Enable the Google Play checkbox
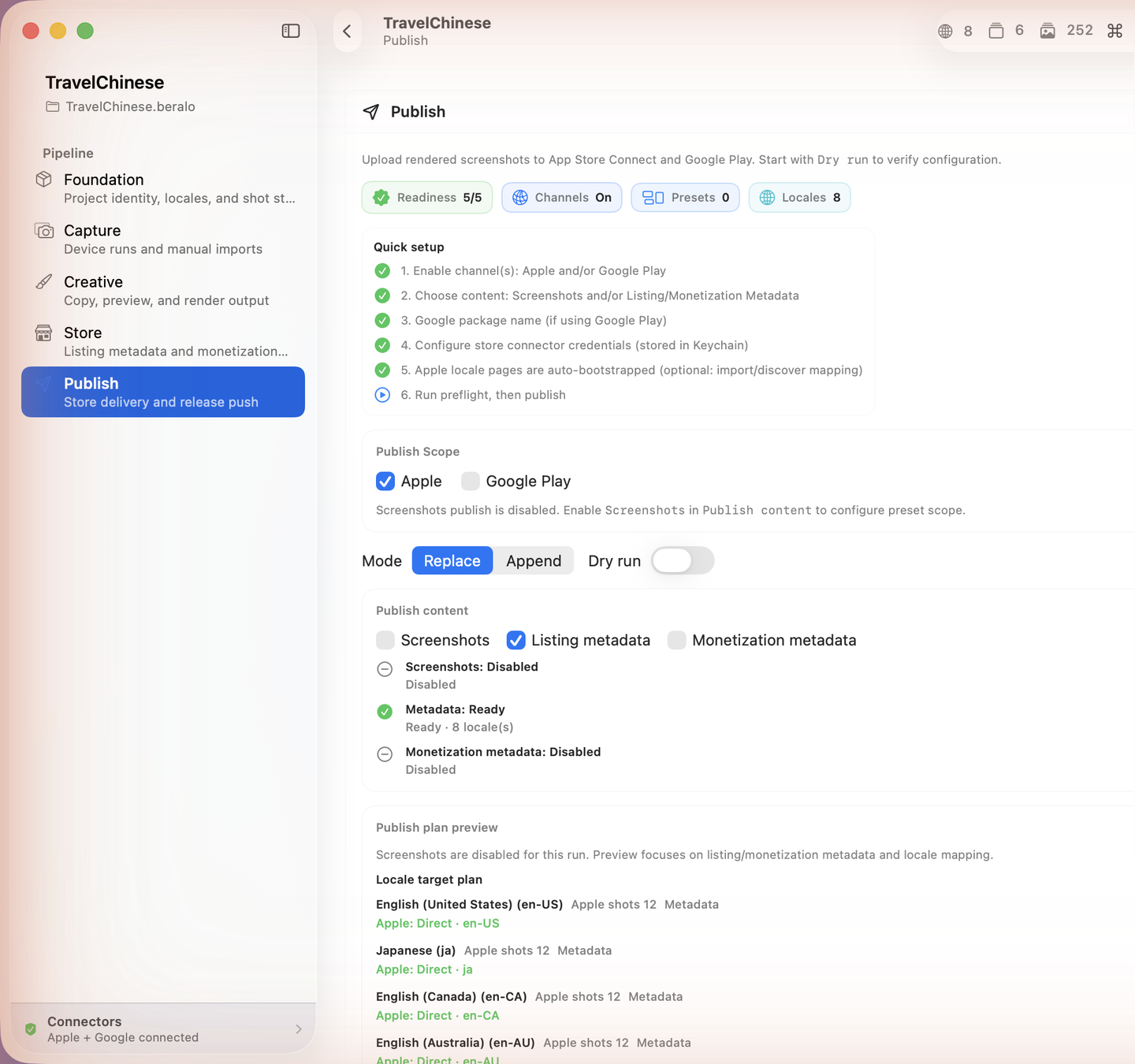 471,482
